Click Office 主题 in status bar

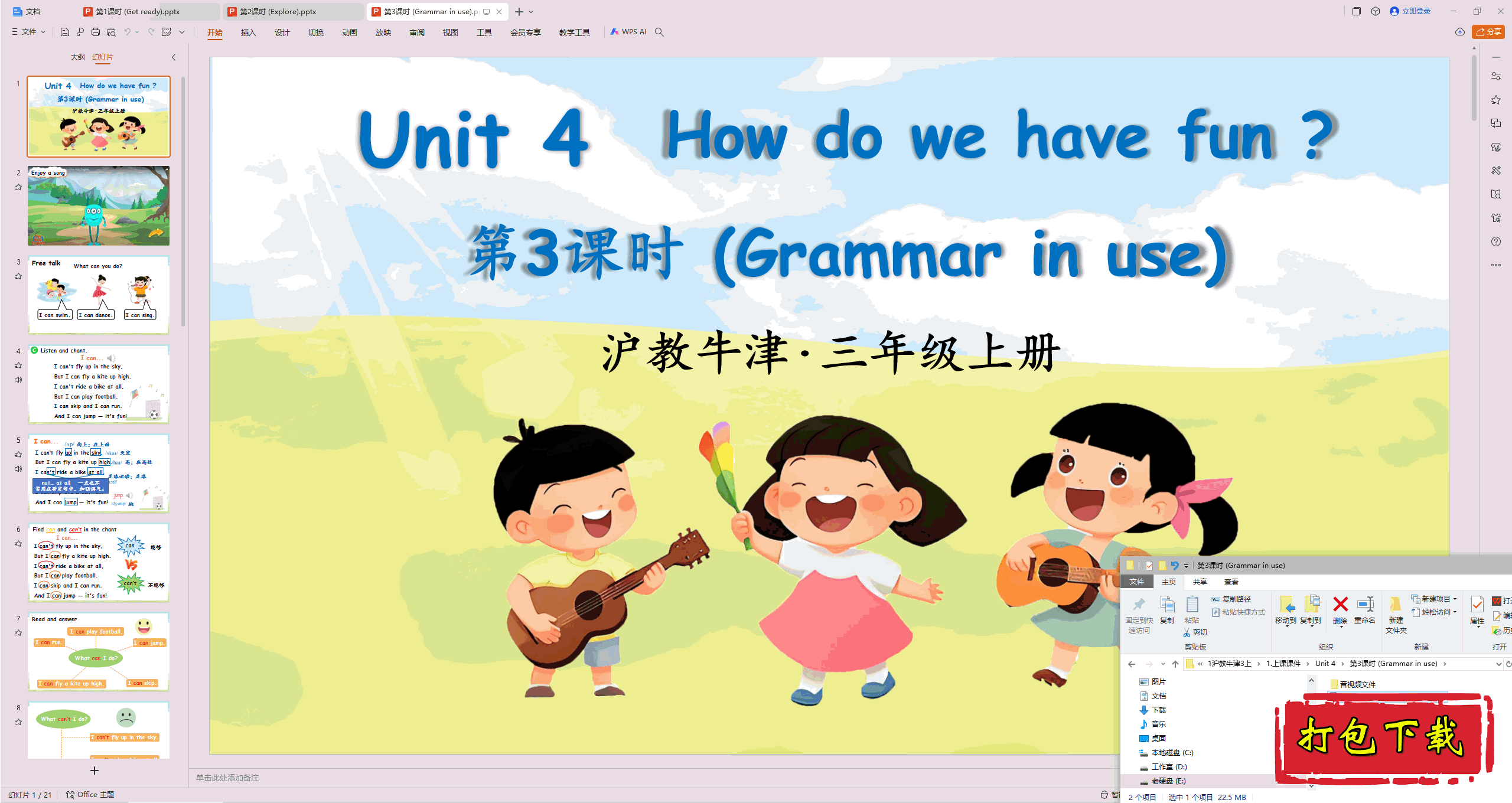tap(90, 795)
